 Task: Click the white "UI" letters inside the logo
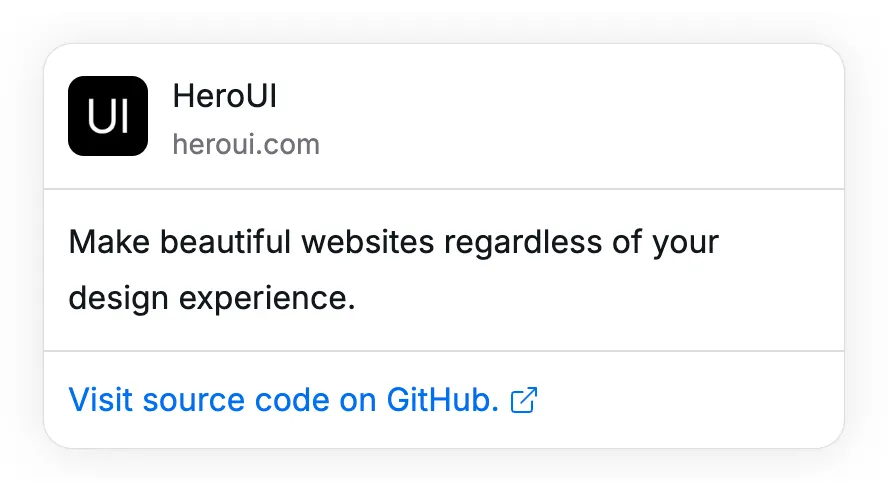(108, 117)
